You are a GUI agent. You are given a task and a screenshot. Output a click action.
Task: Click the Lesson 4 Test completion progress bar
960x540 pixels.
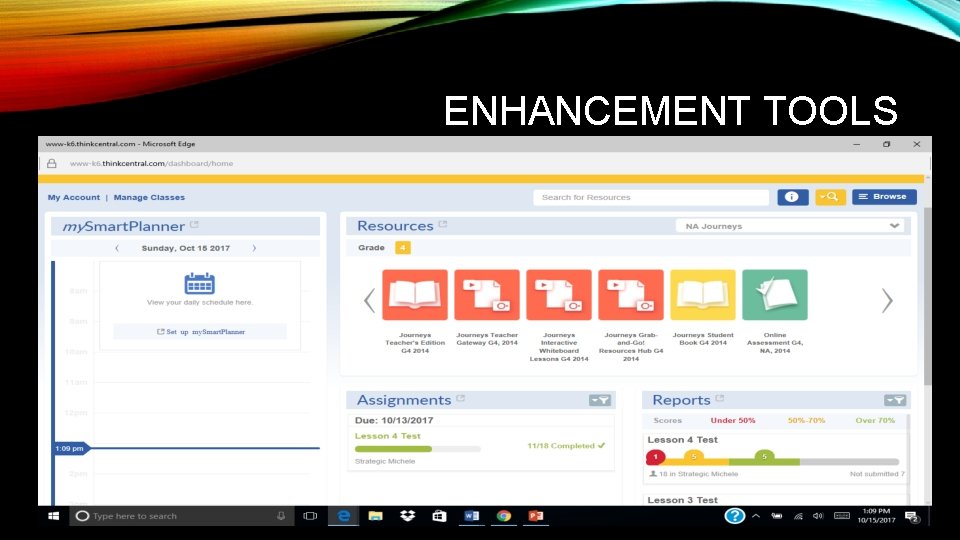point(418,449)
